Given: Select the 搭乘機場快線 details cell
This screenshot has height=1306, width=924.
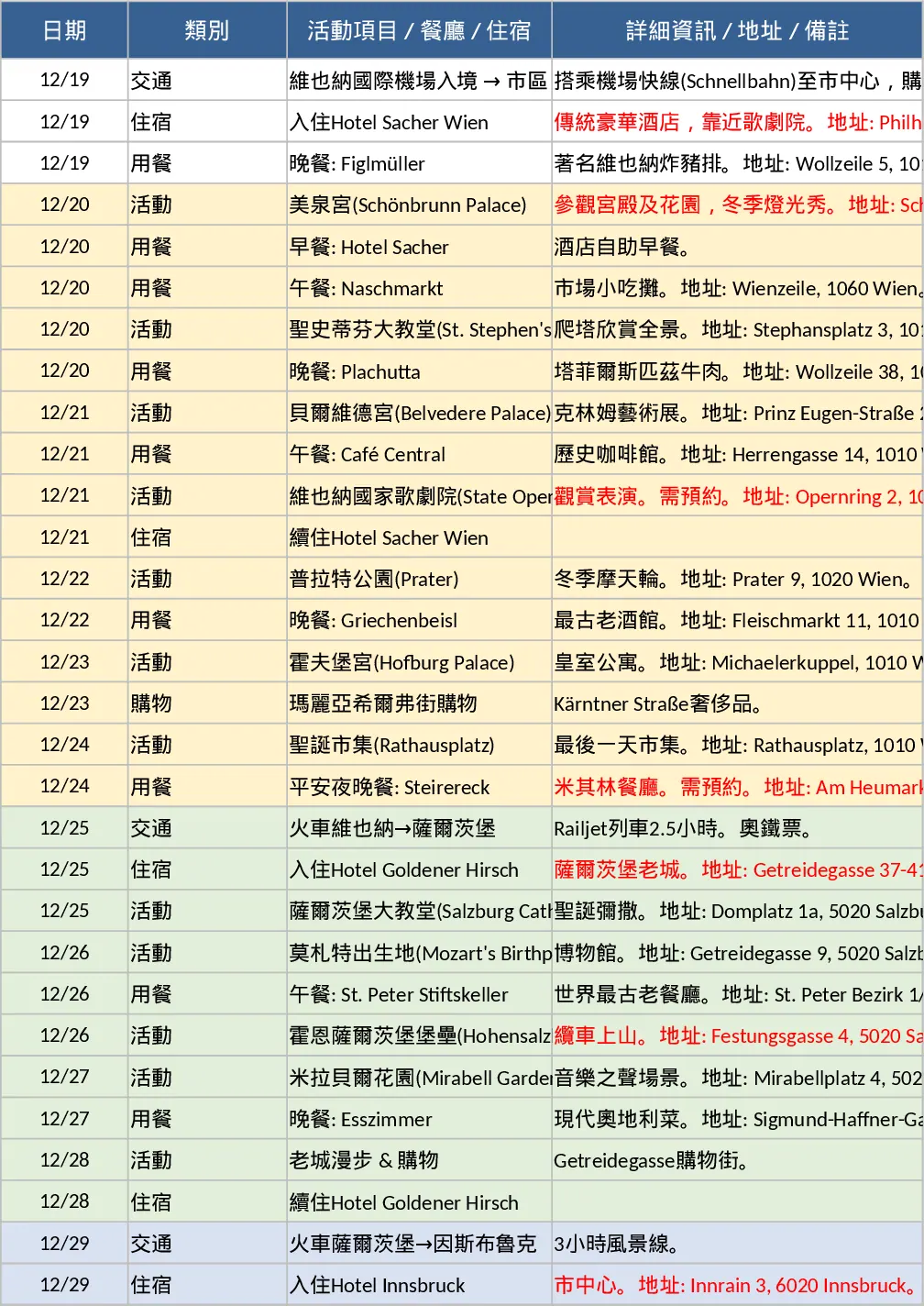Looking at the screenshot, I should (738, 81).
